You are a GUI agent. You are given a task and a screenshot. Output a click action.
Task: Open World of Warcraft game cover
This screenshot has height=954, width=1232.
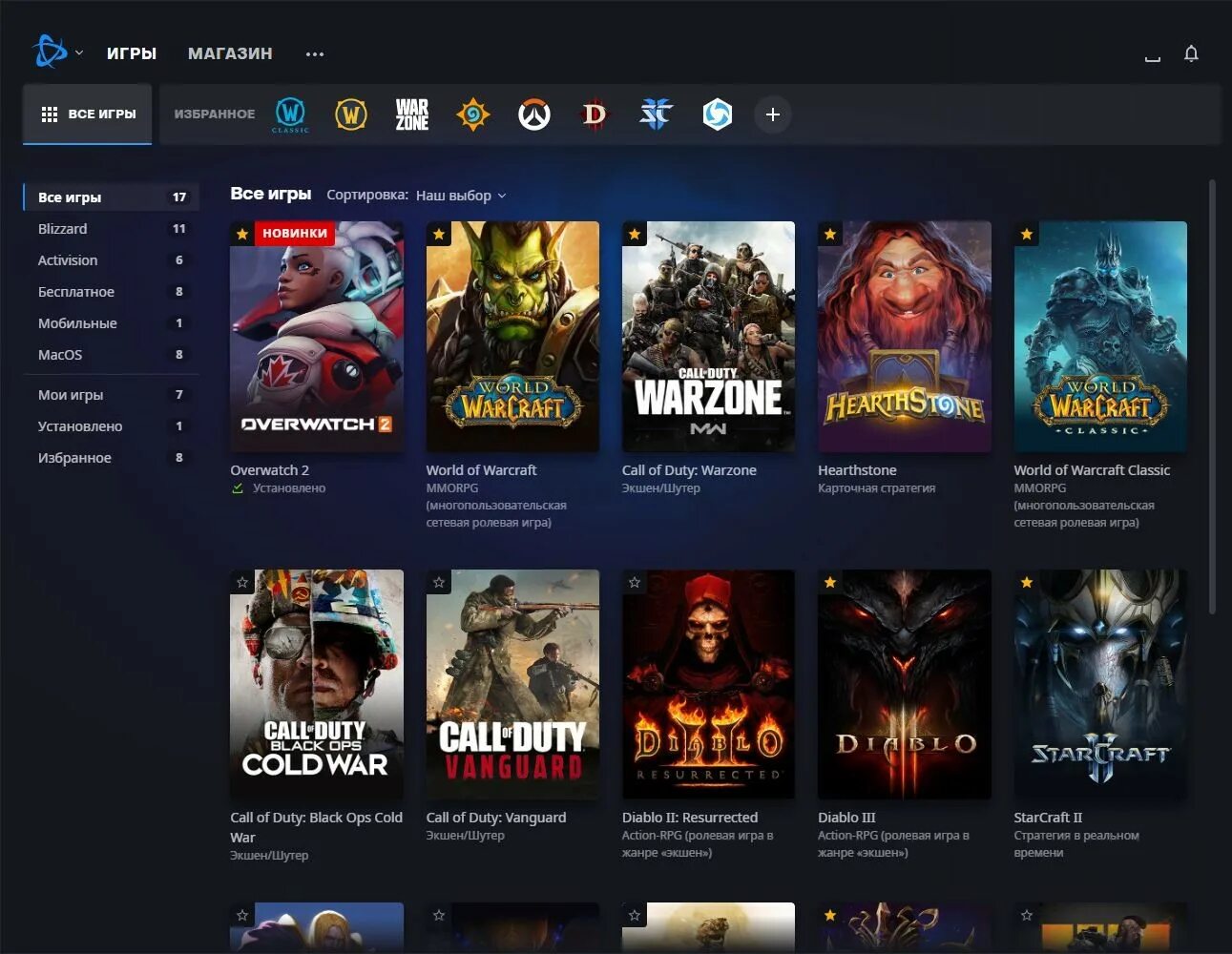(x=512, y=337)
